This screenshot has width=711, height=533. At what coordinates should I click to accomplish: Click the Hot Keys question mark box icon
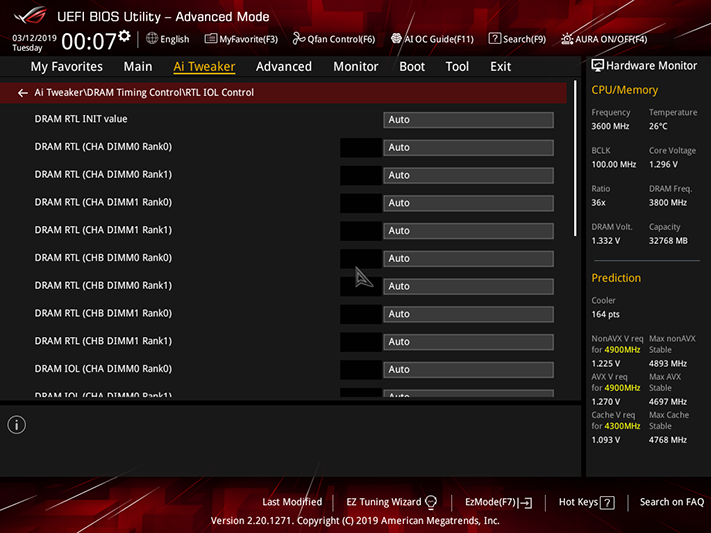(x=607, y=503)
